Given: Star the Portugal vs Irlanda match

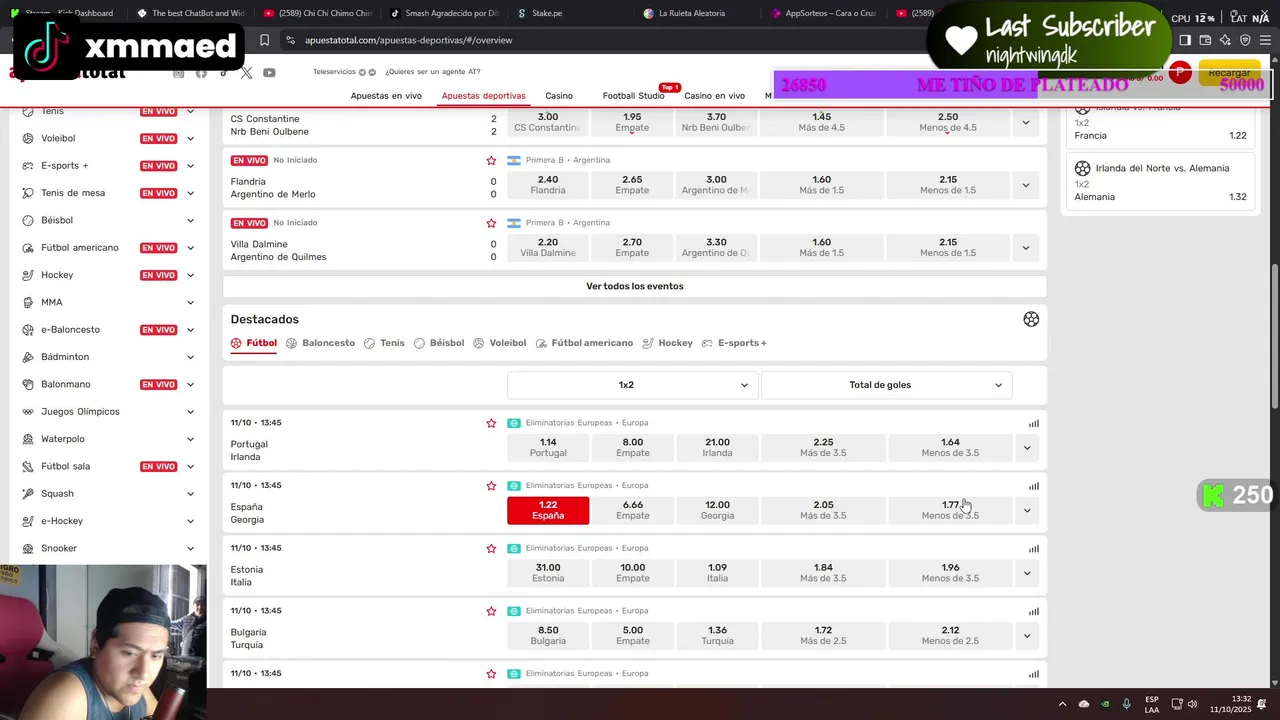Looking at the screenshot, I should pyautogui.click(x=491, y=423).
